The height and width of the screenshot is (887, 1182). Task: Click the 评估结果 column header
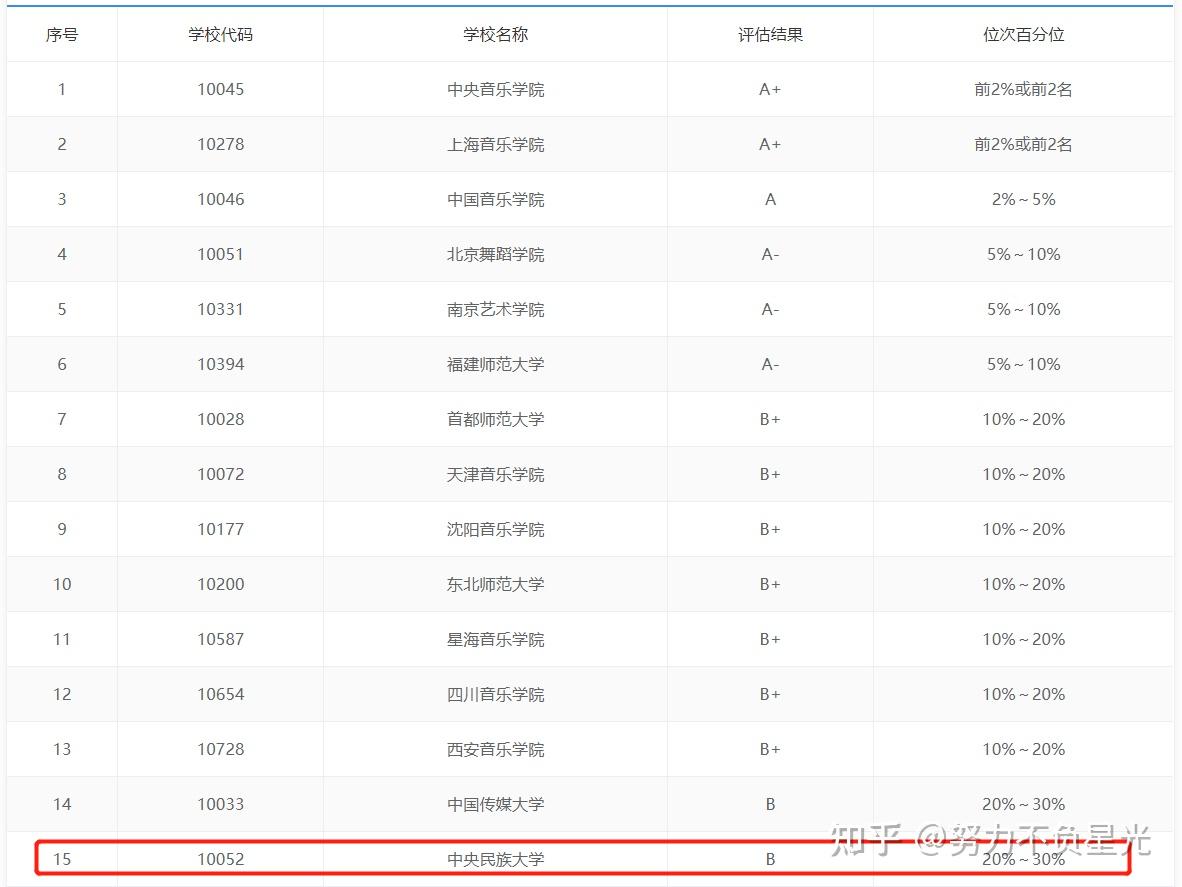770,35
